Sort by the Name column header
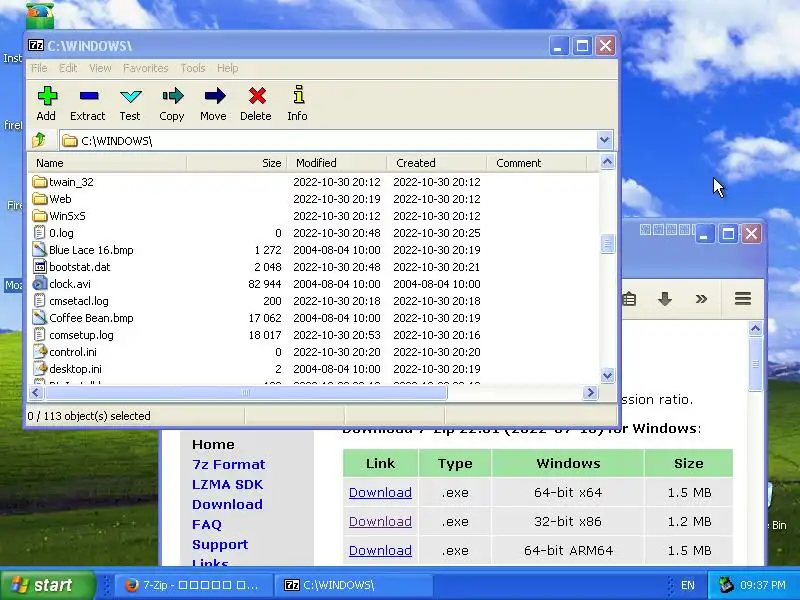The width and height of the screenshot is (800, 600). (108, 163)
